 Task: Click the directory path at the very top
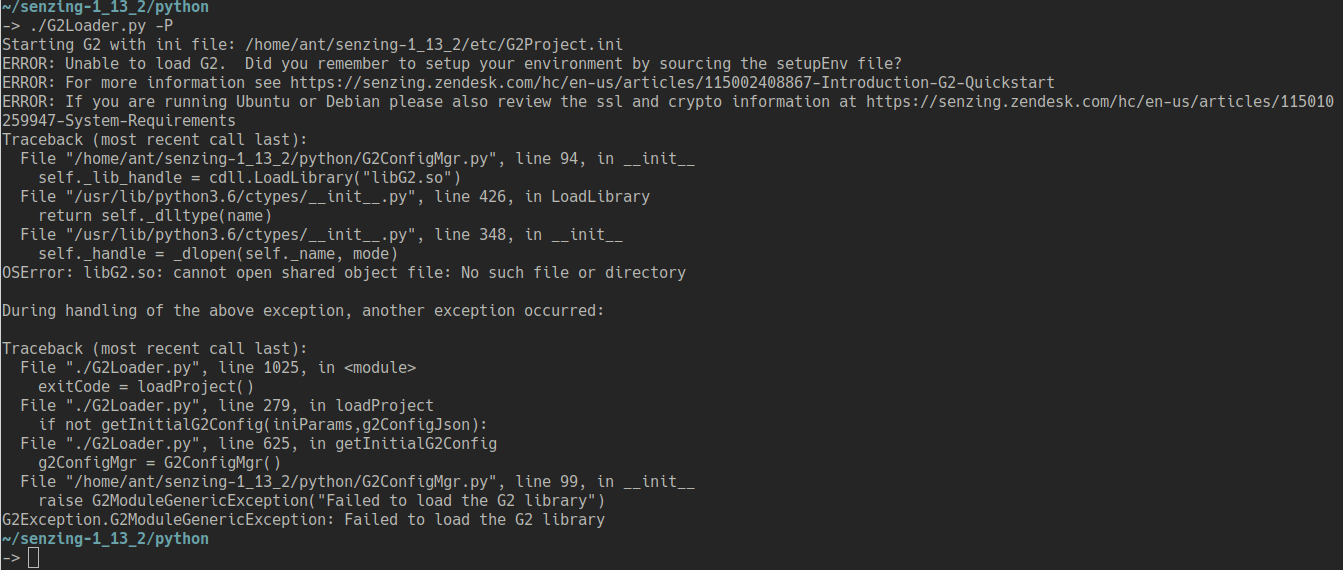(105, 7)
